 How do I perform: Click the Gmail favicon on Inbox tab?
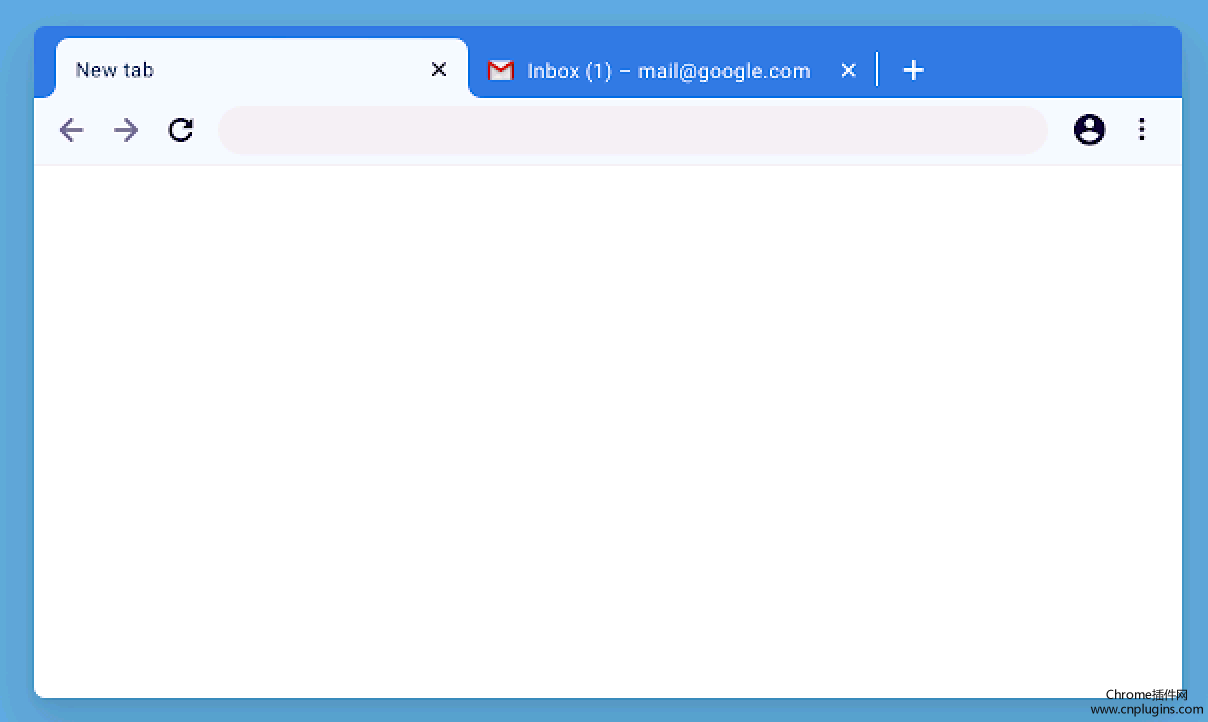pos(500,70)
